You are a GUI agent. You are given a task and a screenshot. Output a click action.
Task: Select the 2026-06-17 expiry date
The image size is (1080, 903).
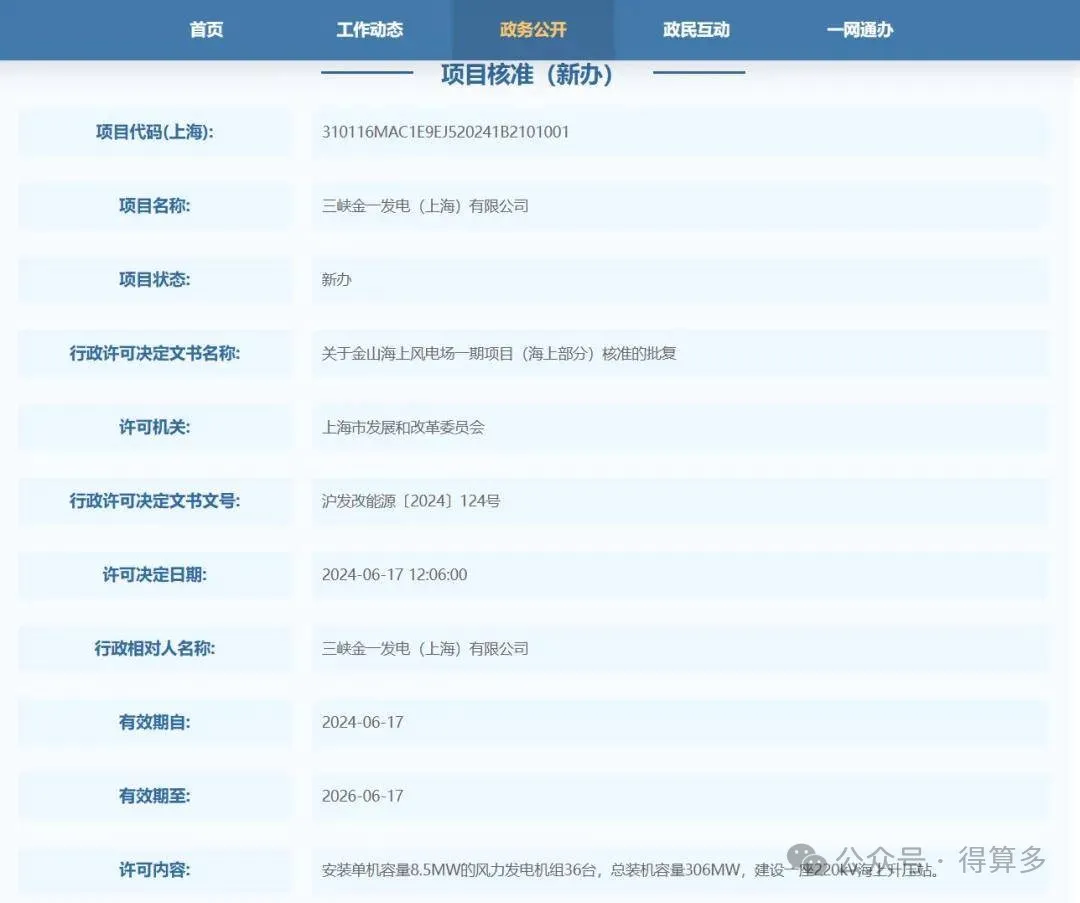[362, 796]
